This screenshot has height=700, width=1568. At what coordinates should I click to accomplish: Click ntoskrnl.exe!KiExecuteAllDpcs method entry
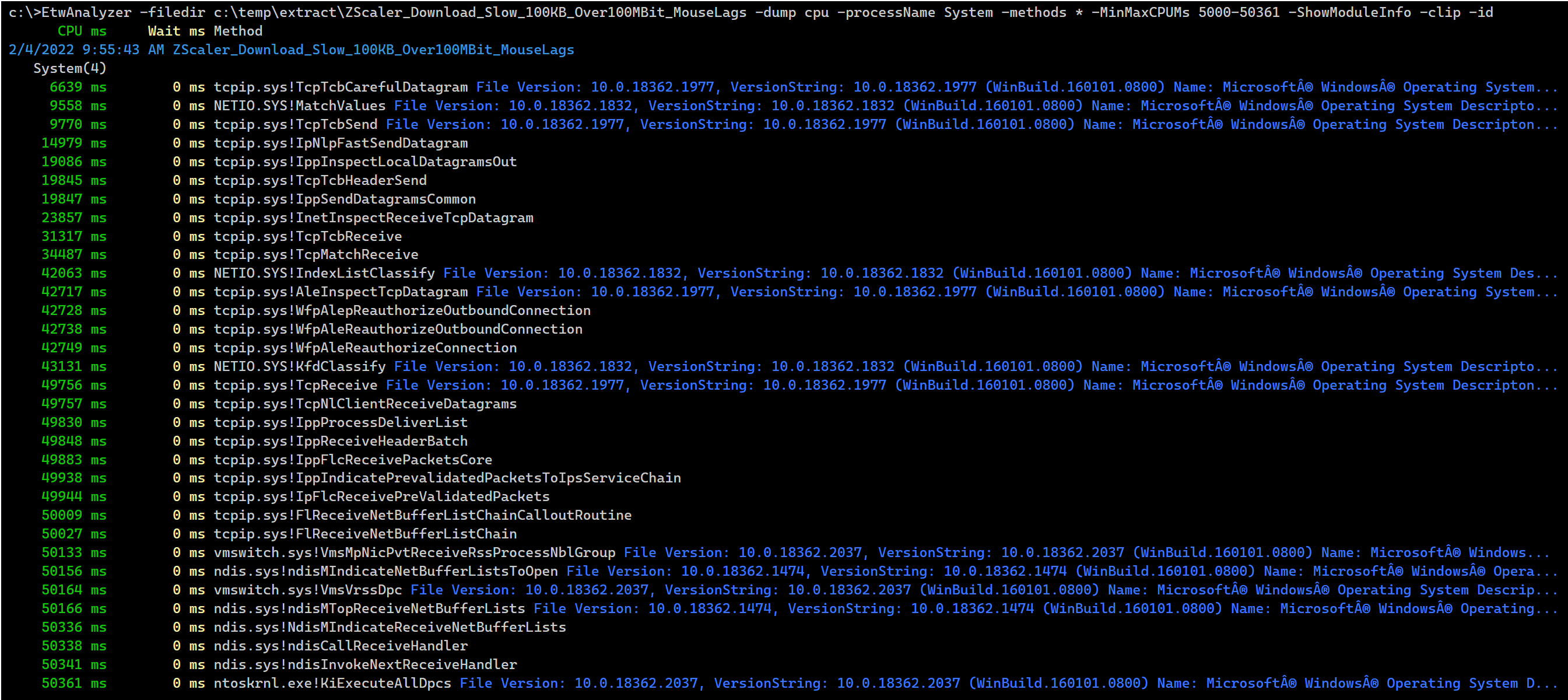(332, 683)
